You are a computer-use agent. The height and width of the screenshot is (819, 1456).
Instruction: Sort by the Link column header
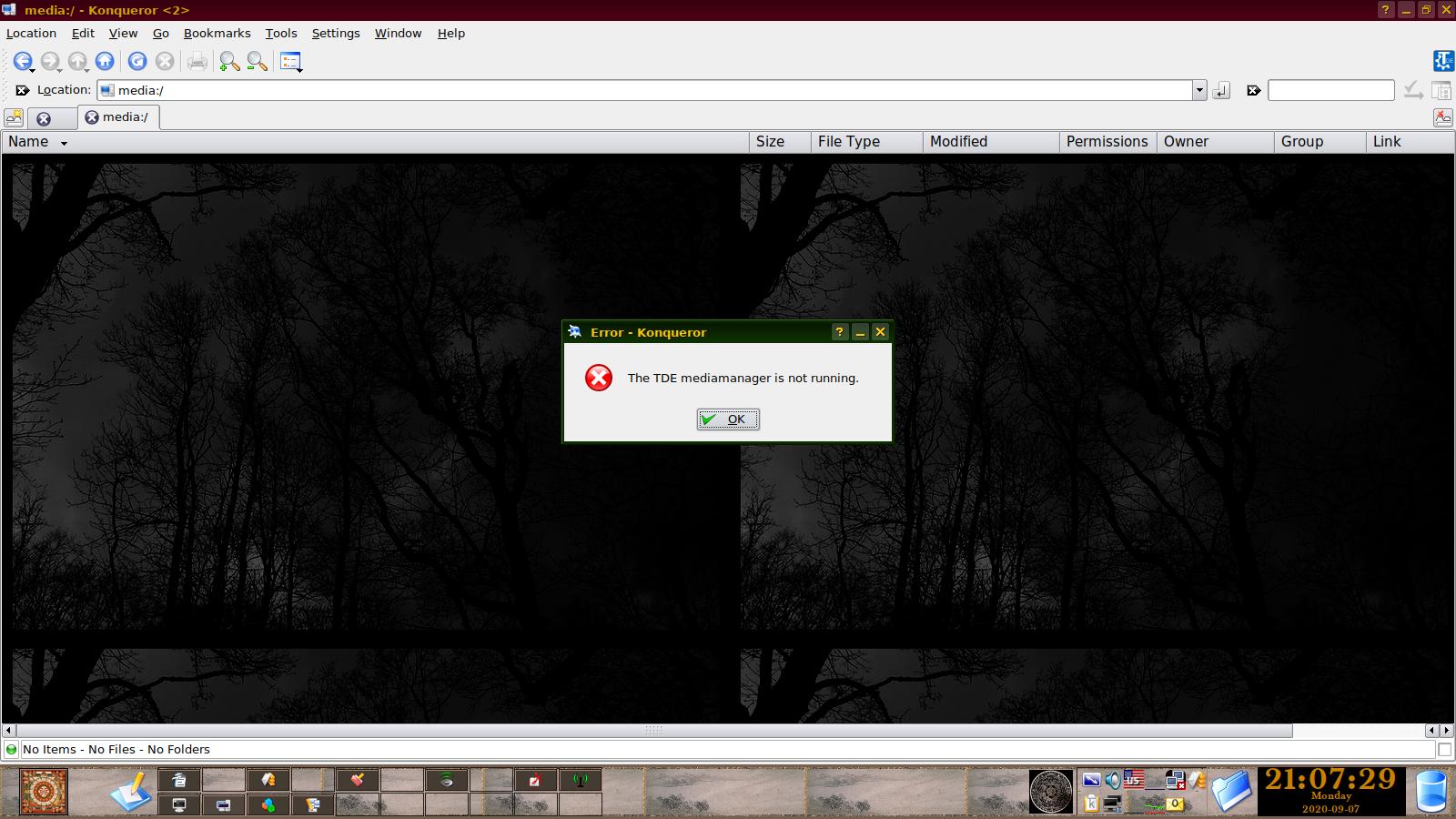point(1410,142)
